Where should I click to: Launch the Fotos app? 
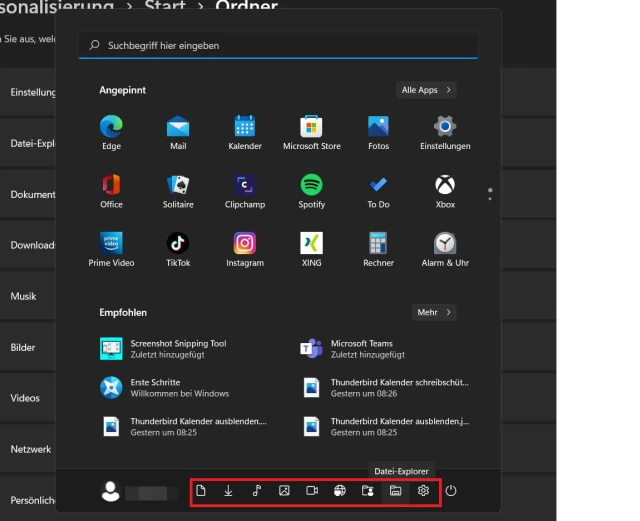coord(378,132)
